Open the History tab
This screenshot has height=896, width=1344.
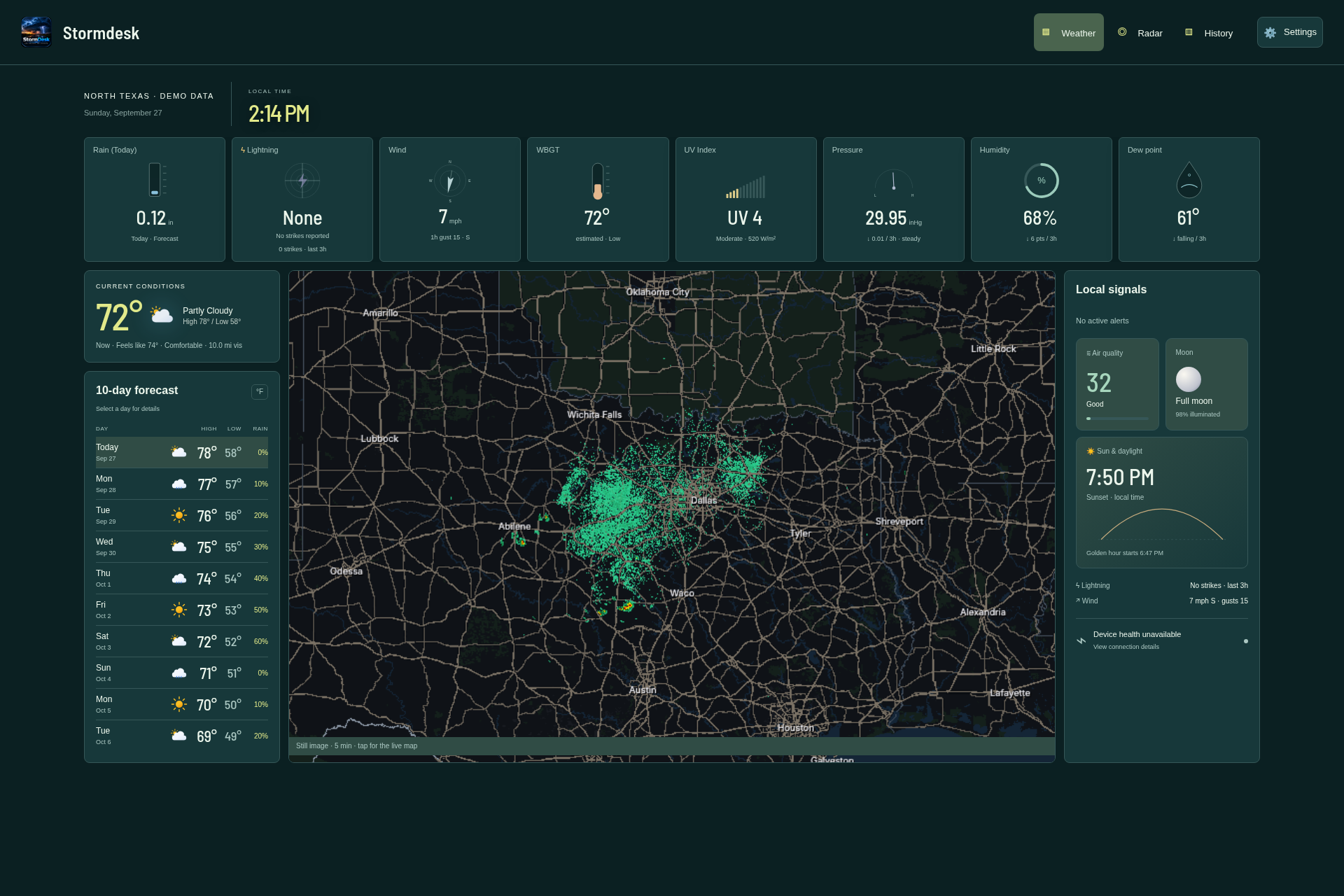tap(1210, 33)
